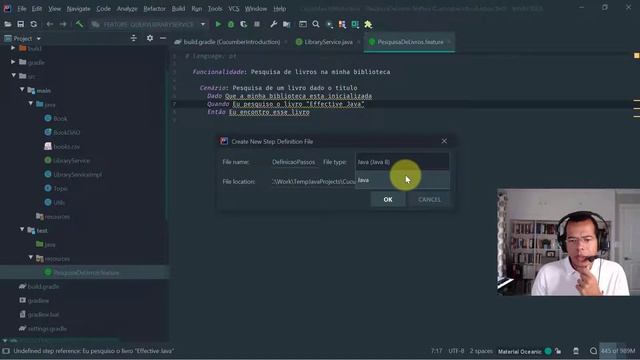
Task: Open File type combo box showing Java (Java 8)
Action: pyautogui.click(x=402, y=162)
